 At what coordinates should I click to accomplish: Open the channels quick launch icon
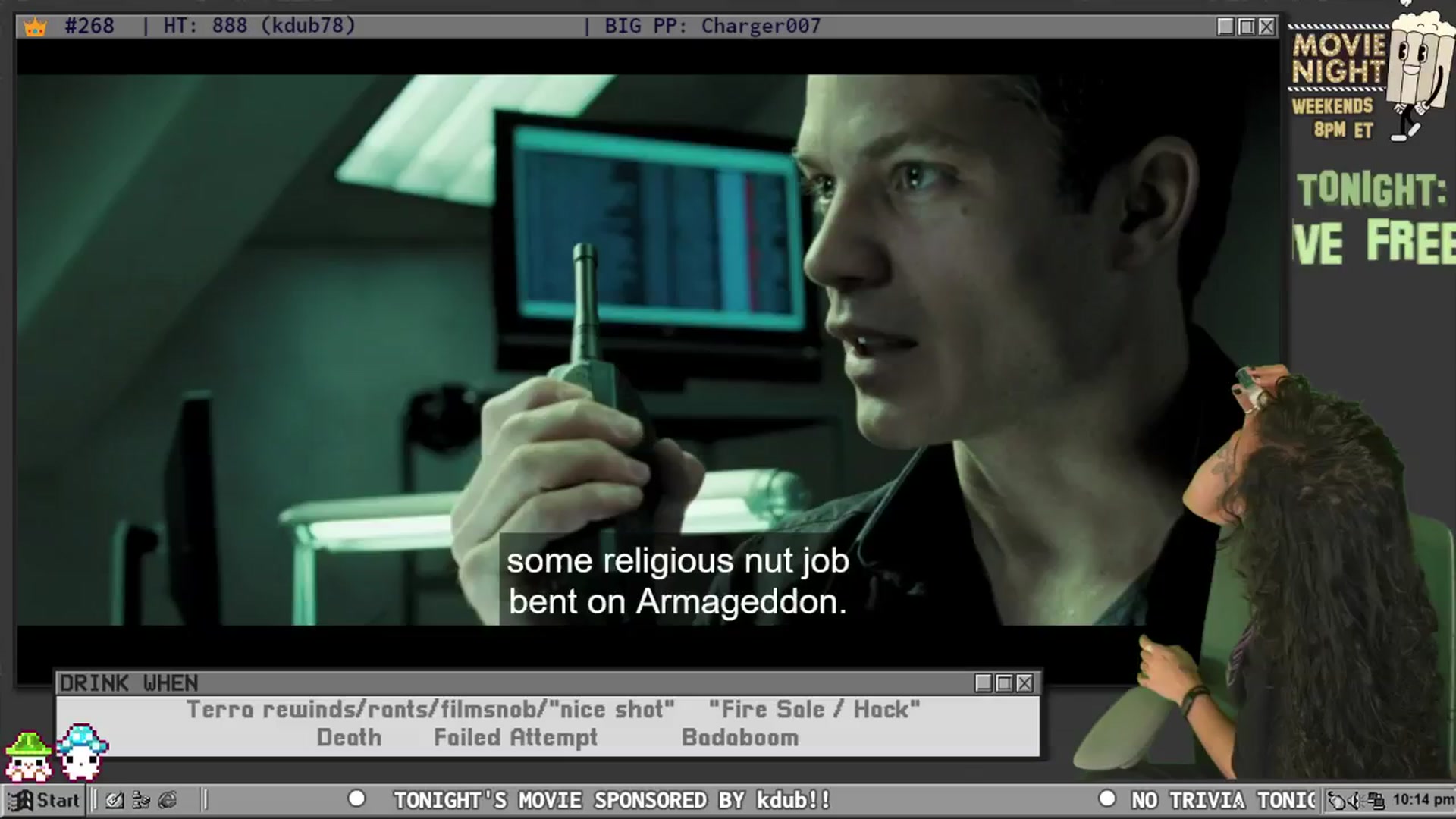click(141, 800)
